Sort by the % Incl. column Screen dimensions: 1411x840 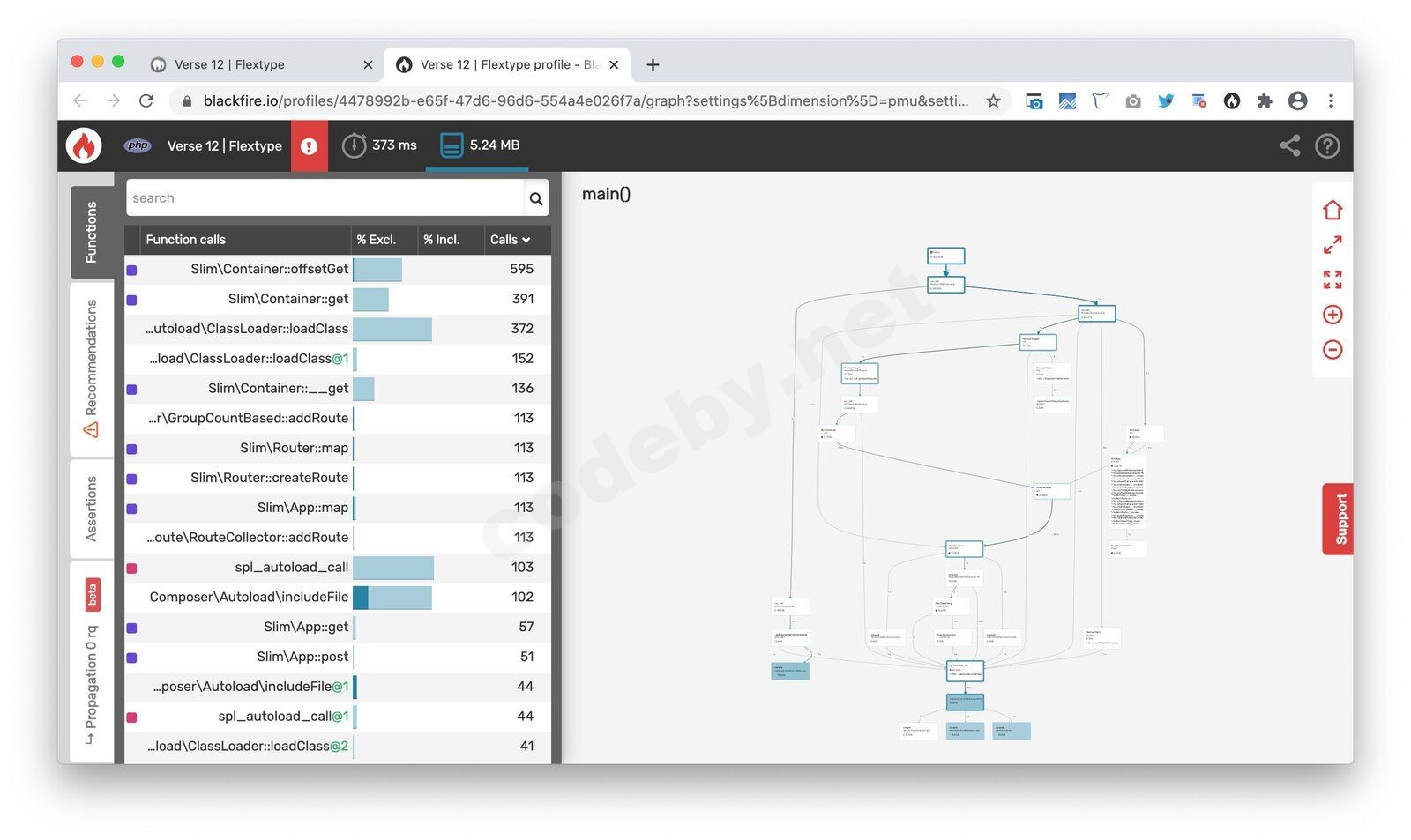click(x=442, y=240)
